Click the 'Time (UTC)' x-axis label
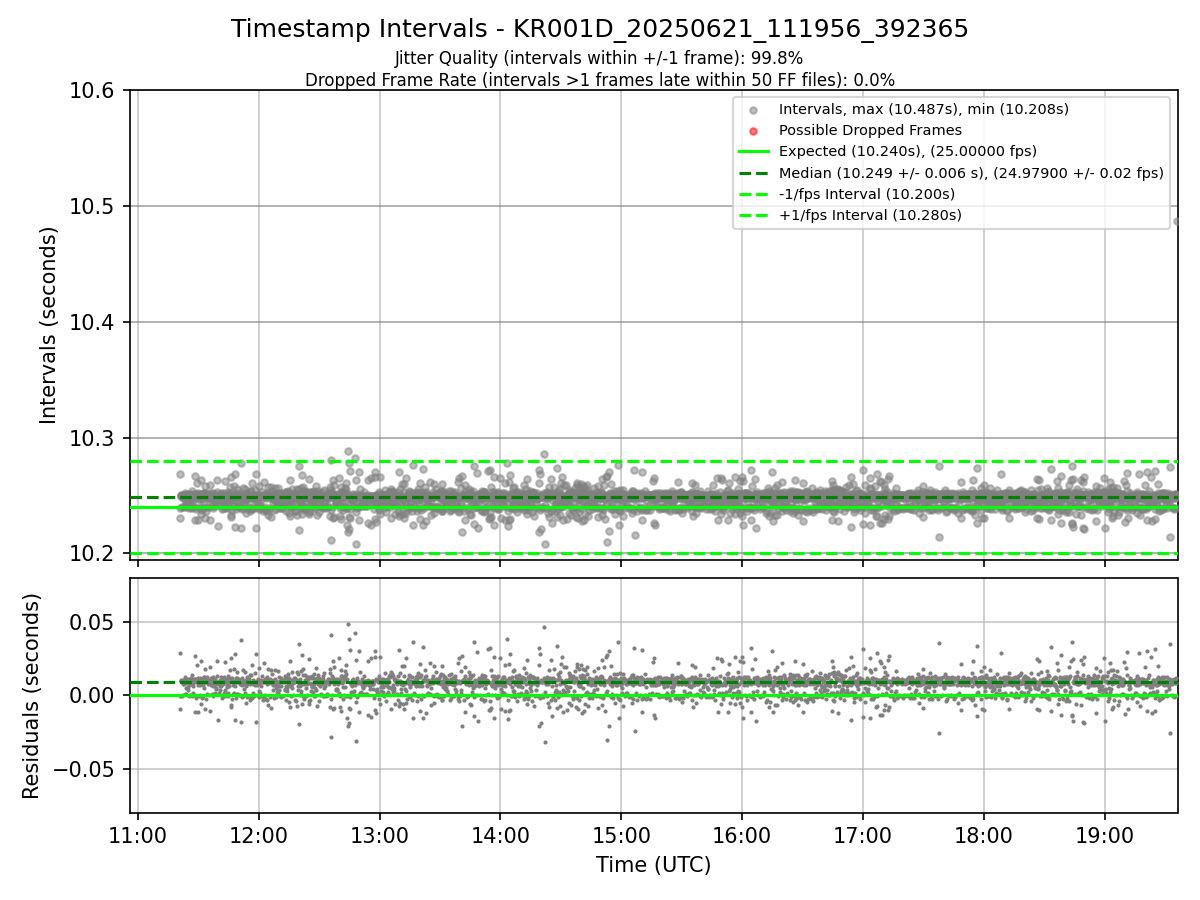Viewport: 1200px width, 900px height. 654,865
